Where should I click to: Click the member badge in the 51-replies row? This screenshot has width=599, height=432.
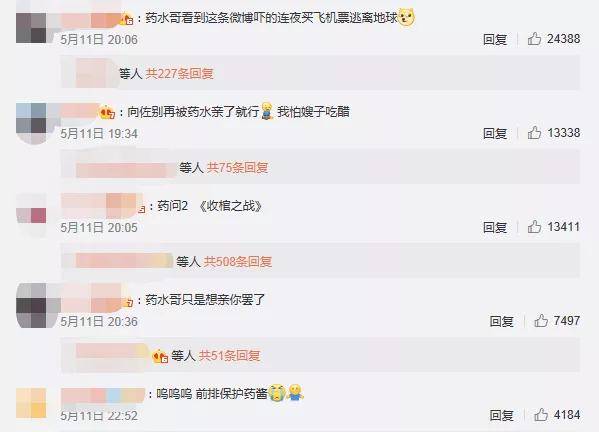click(160, 356)
